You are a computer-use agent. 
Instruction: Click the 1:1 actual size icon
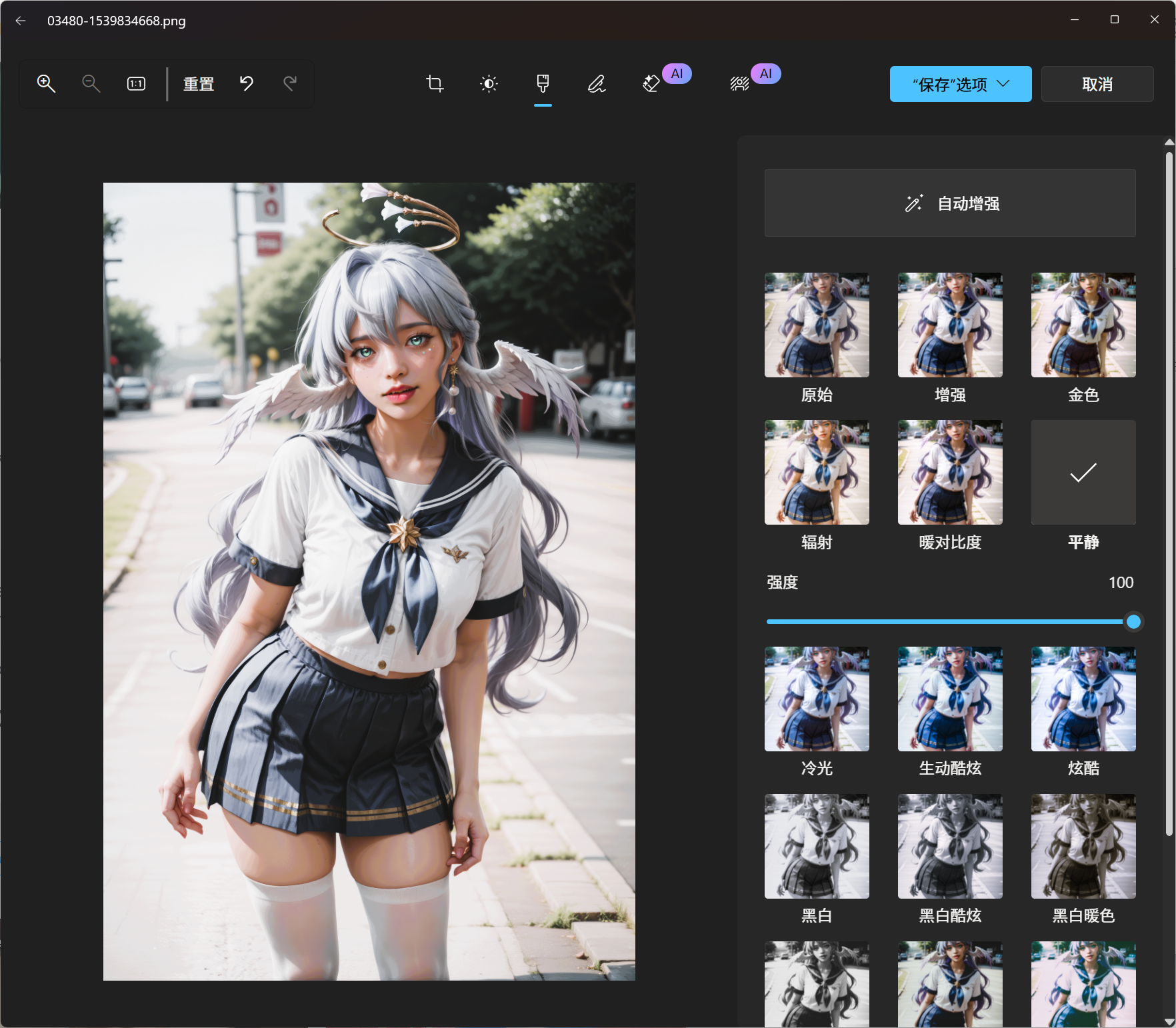(136, 84)
